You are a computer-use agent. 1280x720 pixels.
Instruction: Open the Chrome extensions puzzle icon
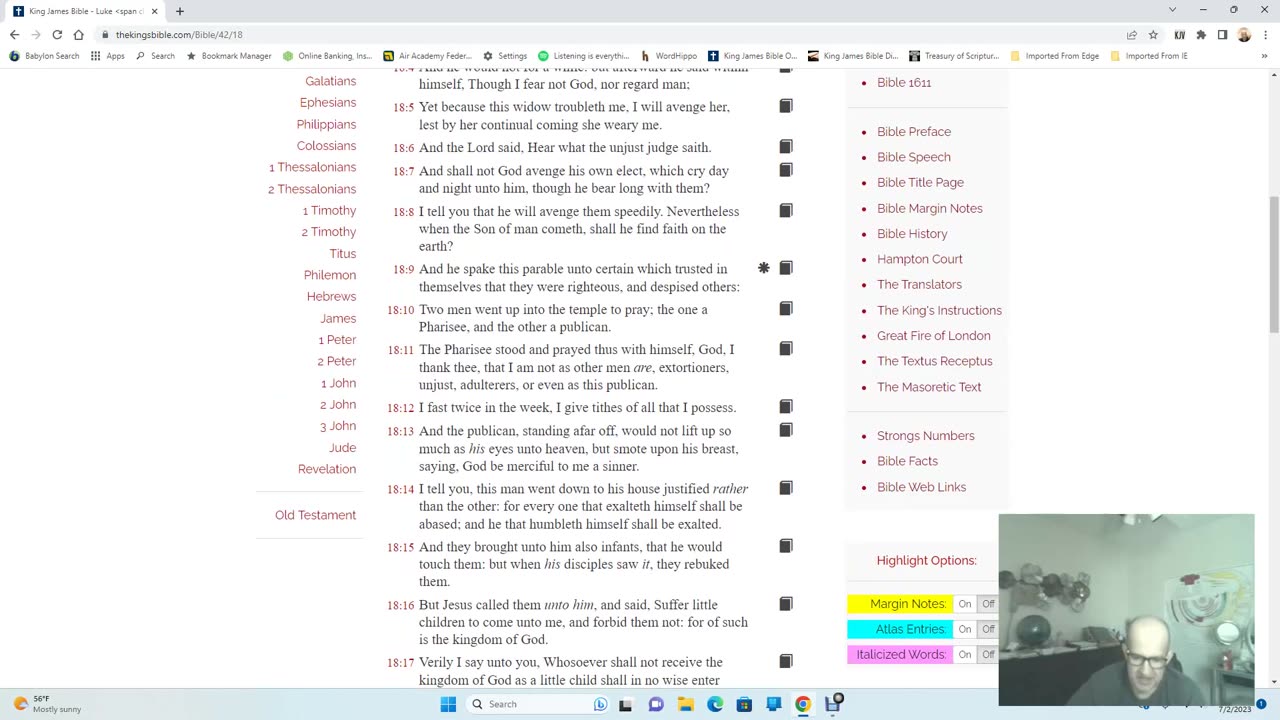1201,34
